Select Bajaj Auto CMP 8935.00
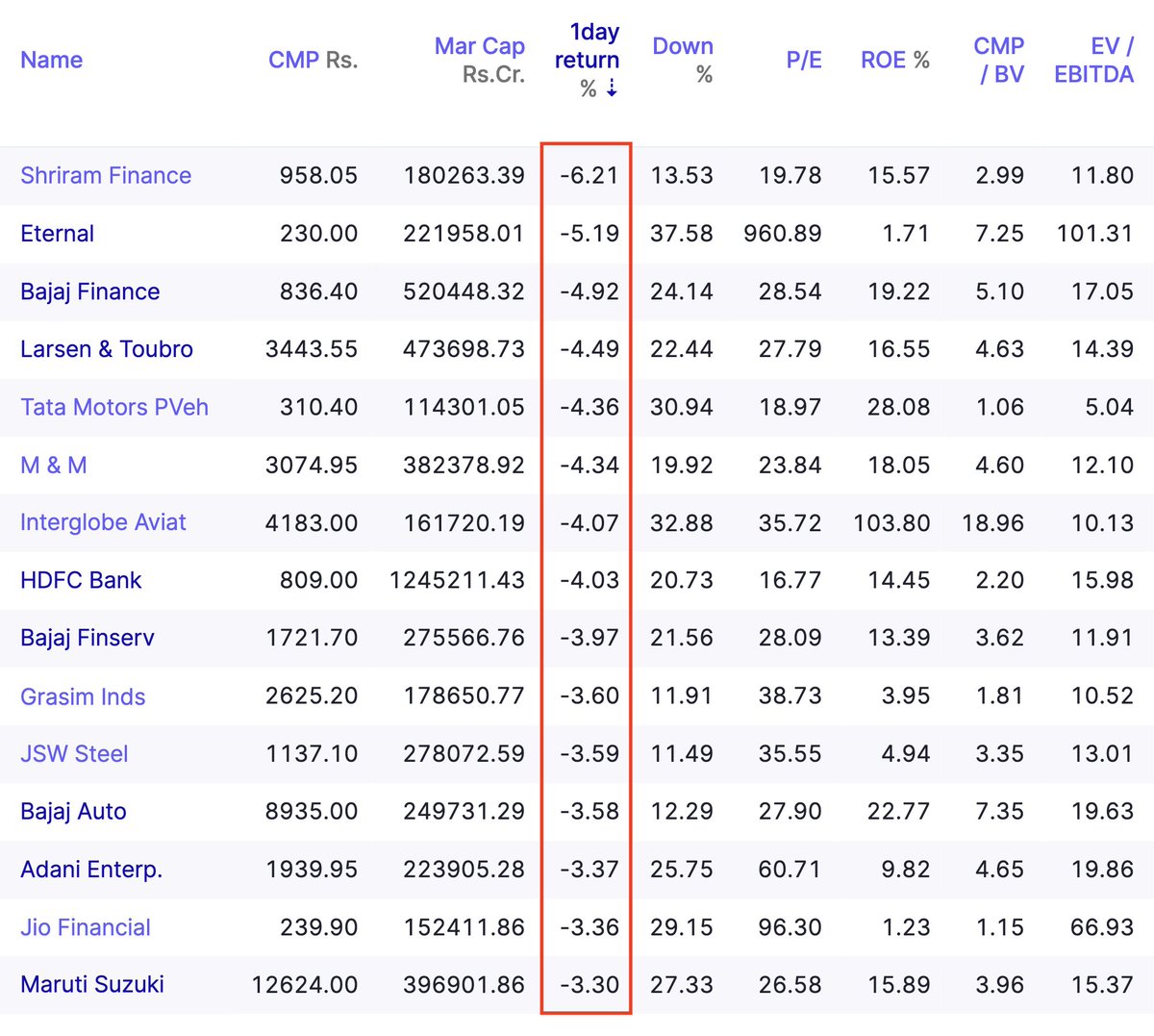 [x=312, y=812]
